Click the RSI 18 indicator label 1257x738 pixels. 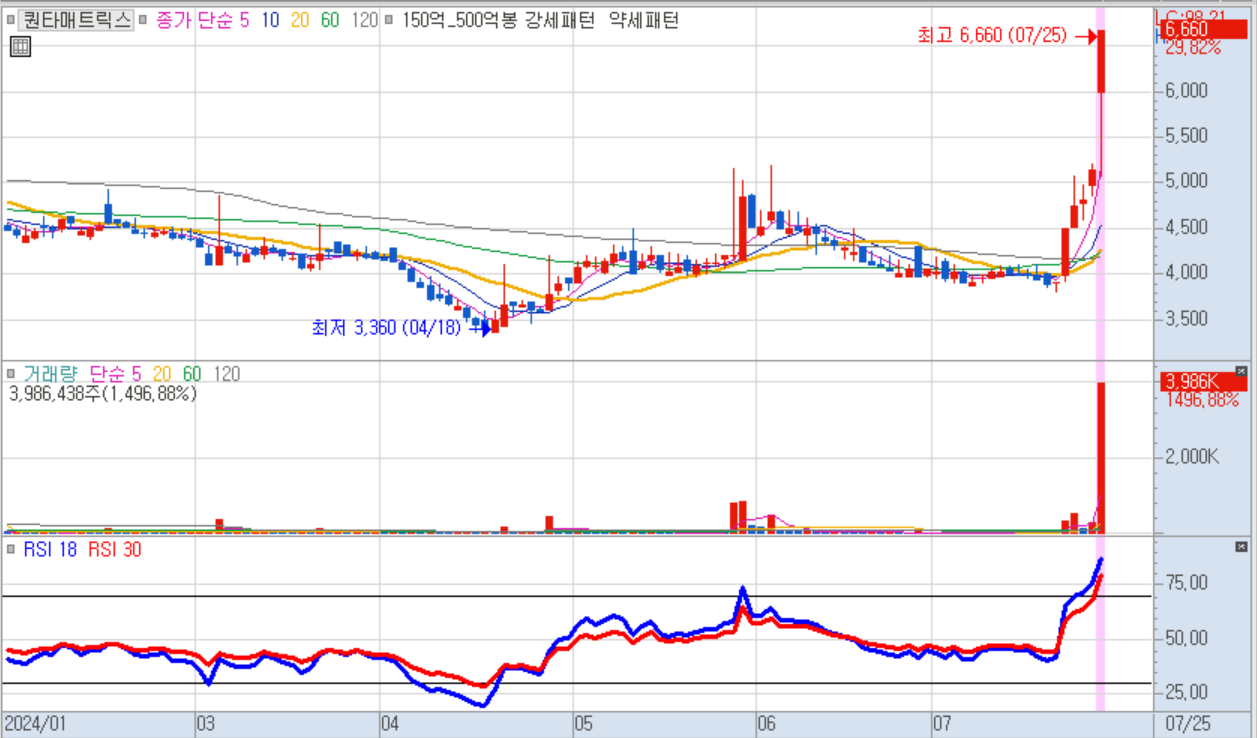point(49,549)
